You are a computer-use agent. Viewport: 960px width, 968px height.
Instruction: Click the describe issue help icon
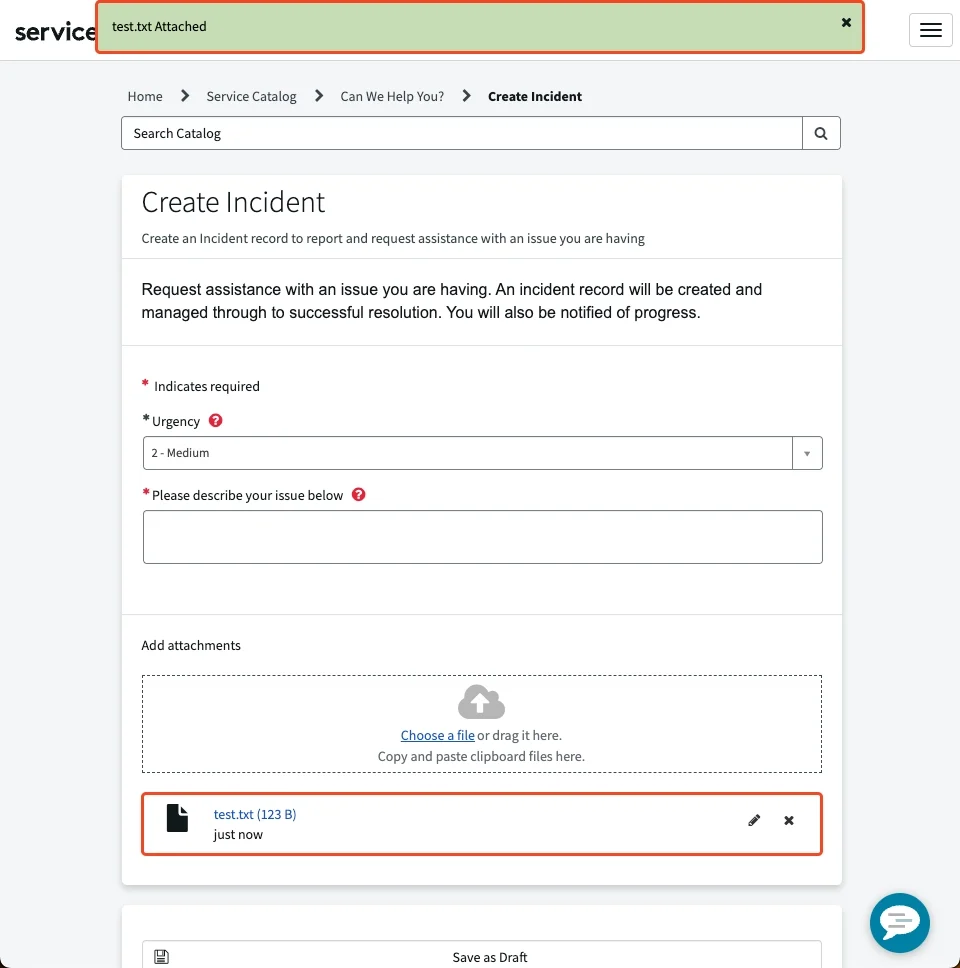(x=359, y=495)
